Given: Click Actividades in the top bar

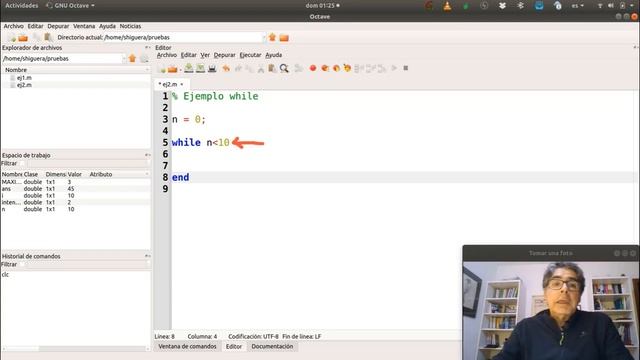Looking at the screenshot, I should [x=22, y=6].
